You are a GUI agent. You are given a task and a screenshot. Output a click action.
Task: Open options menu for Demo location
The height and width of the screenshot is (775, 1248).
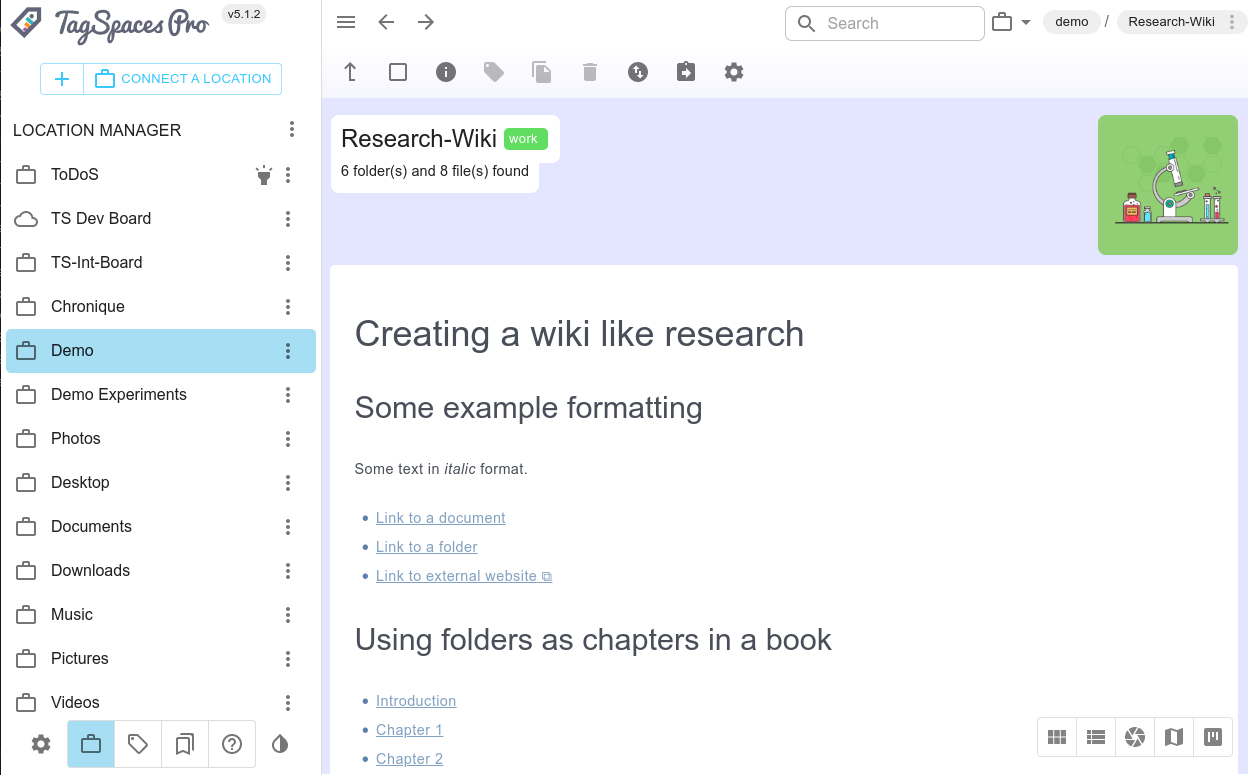coord(288,351)
